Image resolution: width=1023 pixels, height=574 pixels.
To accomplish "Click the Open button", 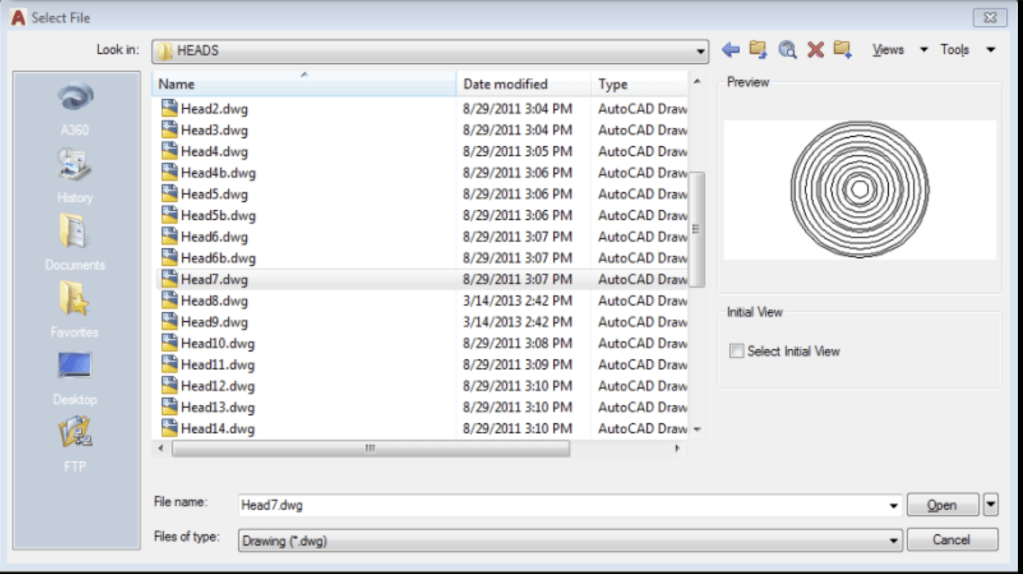I will tap(943, 505).
